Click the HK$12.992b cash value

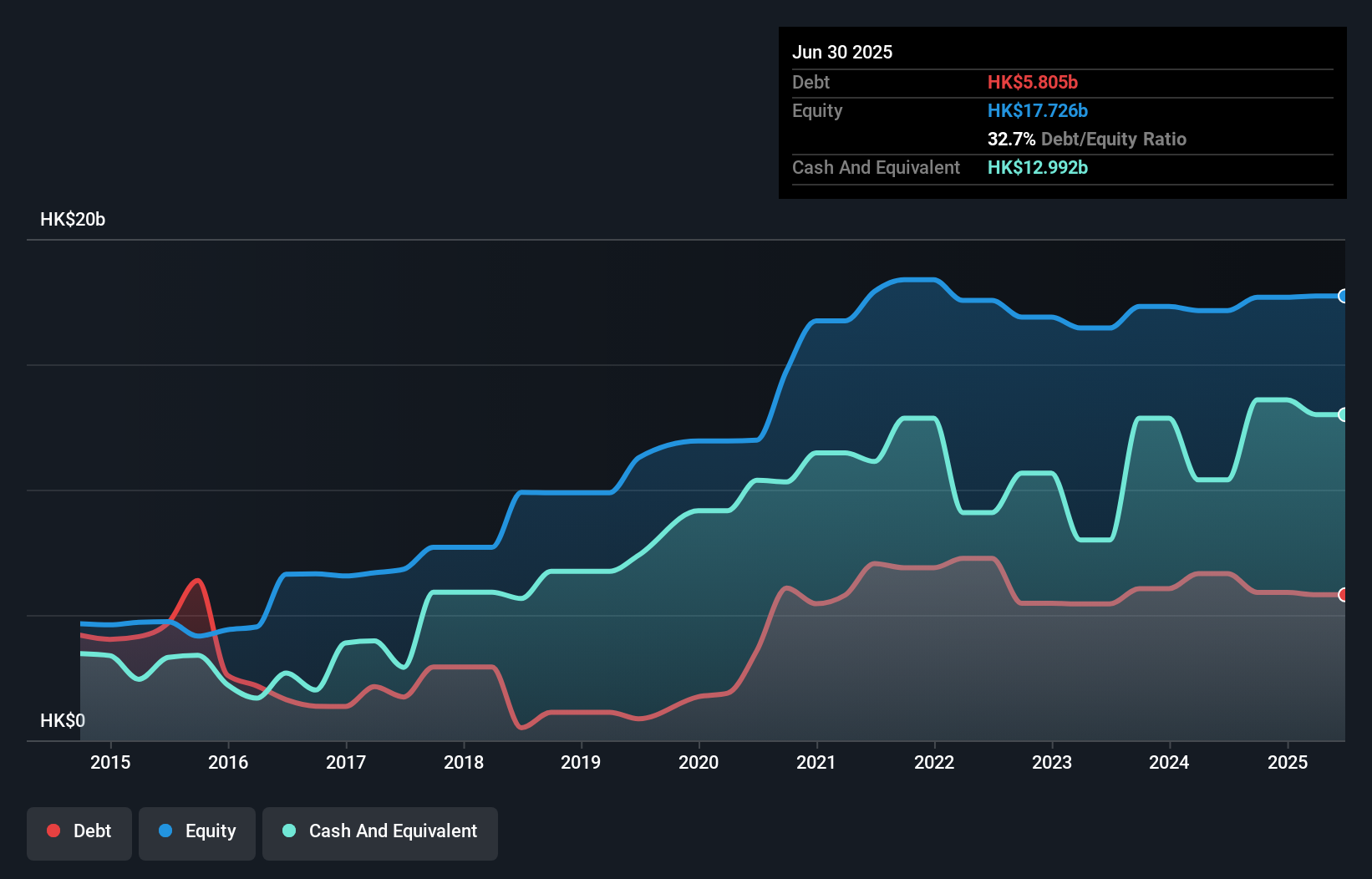(x=1038, y=167)
